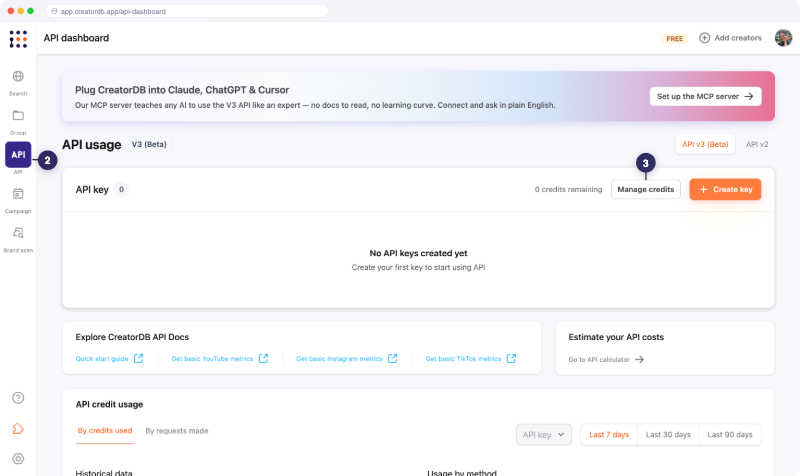Click the API usage heading
The height and width of the screenshot is (476, 800).
(x=92, y=145)
